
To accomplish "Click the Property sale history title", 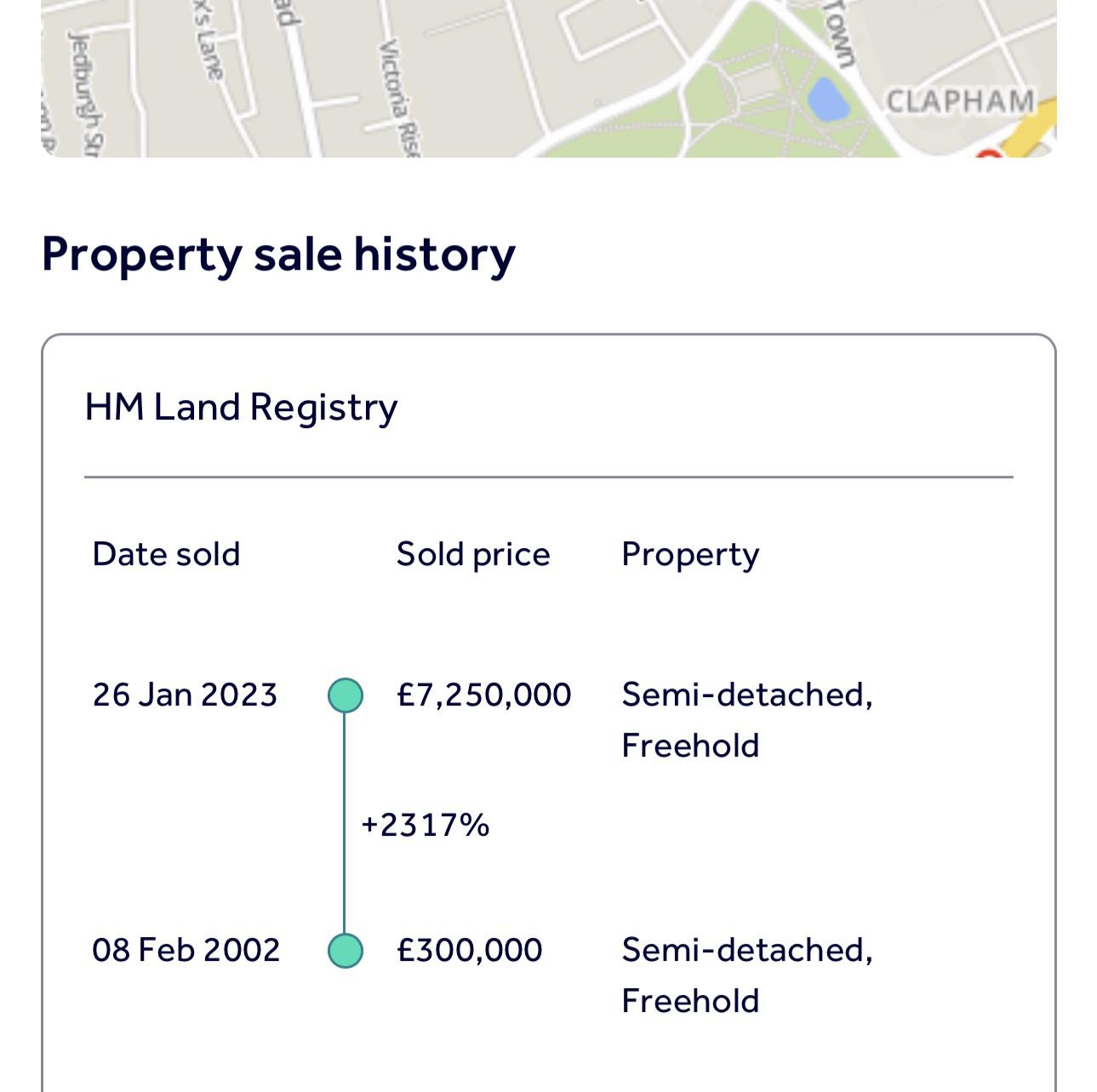I will coord(278,254).
